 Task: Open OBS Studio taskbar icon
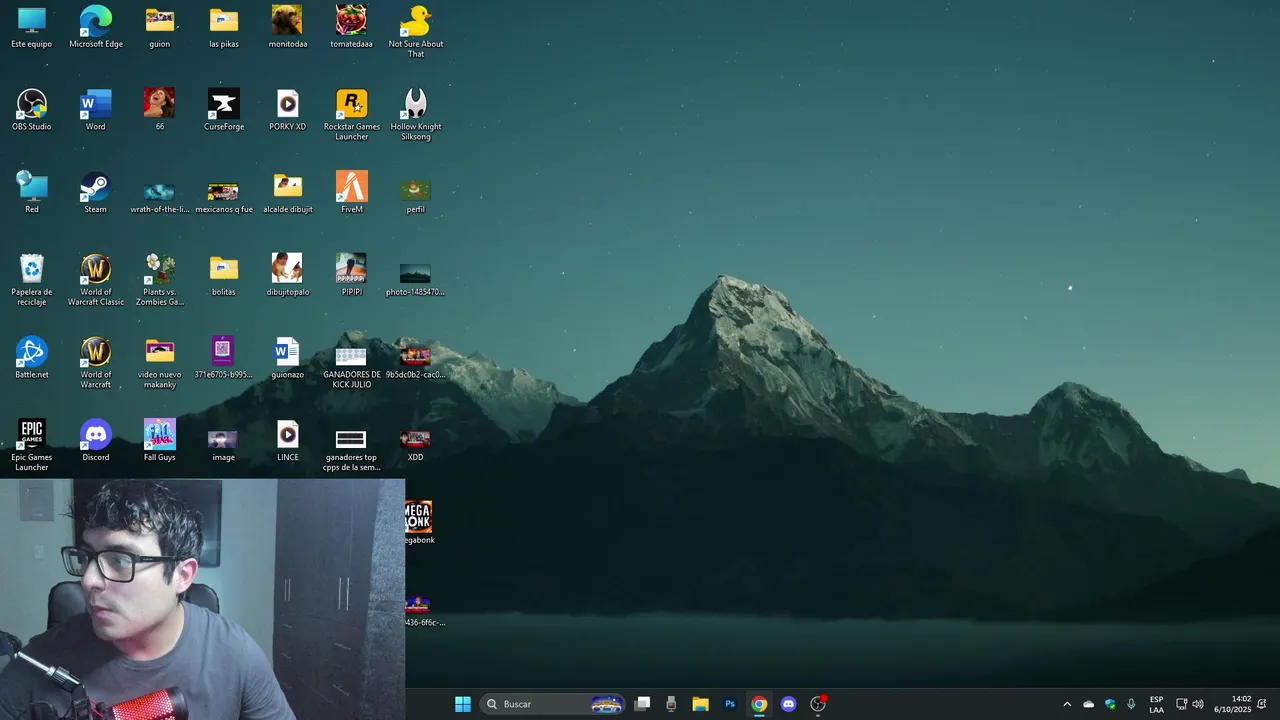[x=818, y=704]
